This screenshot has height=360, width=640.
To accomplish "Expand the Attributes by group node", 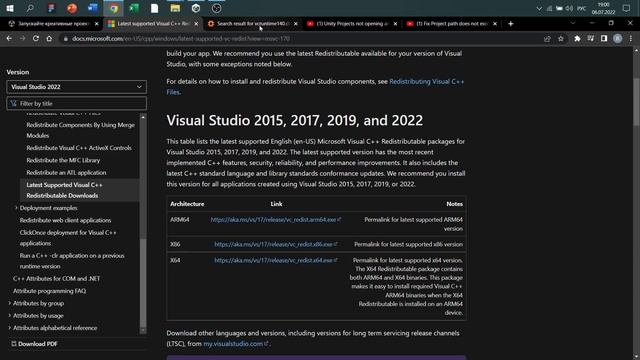I will click(x=9, y=303).
